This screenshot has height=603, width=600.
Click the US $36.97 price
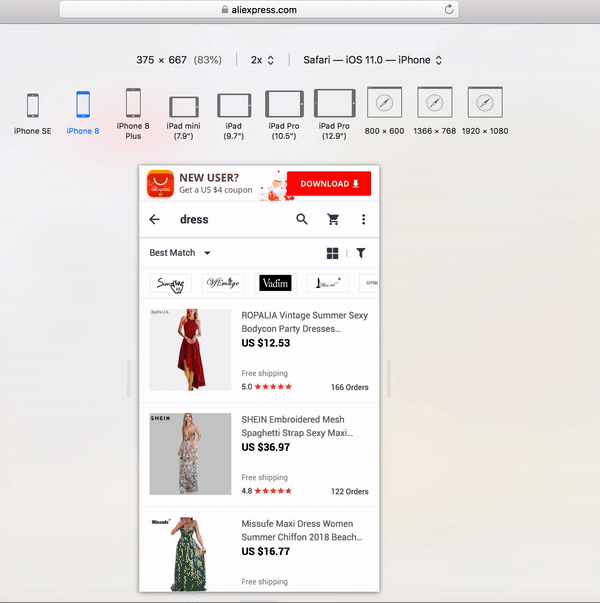[x=266, y=447]
